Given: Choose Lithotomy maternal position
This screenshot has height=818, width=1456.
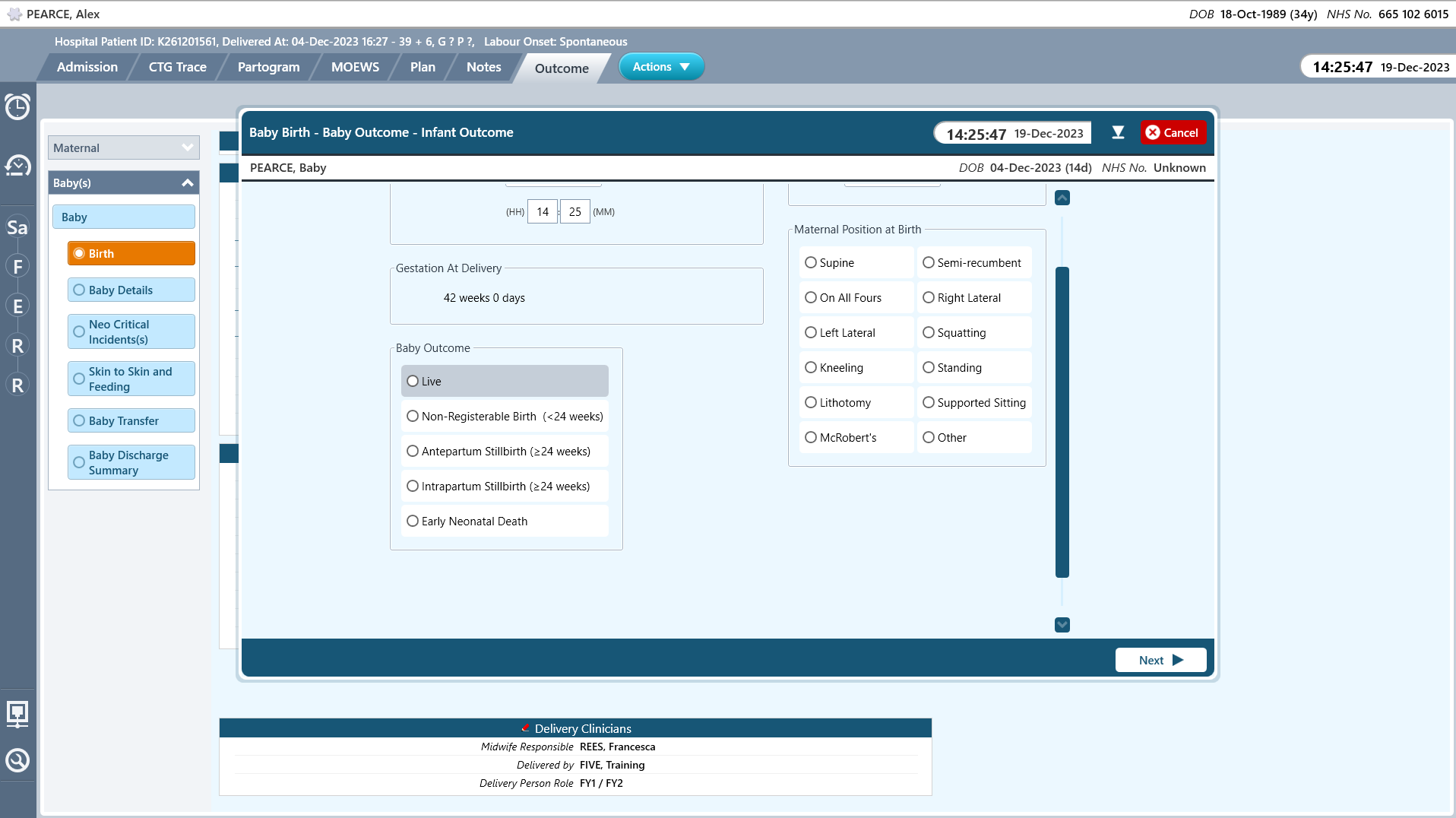Looking at the screenshot, I should (x=856, y=402).
